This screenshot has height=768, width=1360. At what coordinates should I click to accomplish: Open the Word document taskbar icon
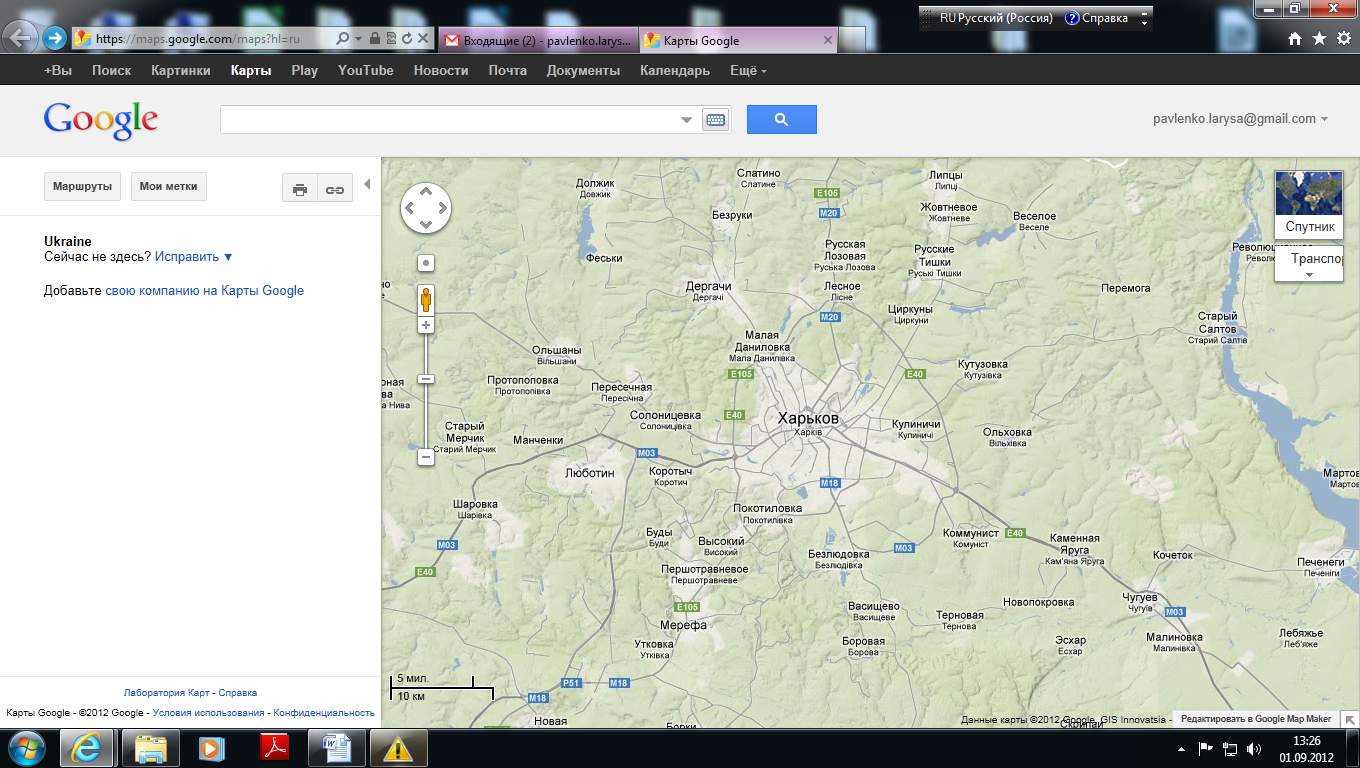click(x=336, y=747)
